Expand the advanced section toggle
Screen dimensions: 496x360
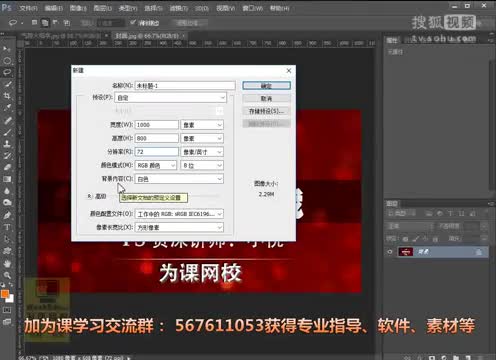click(x=89, y=196)
